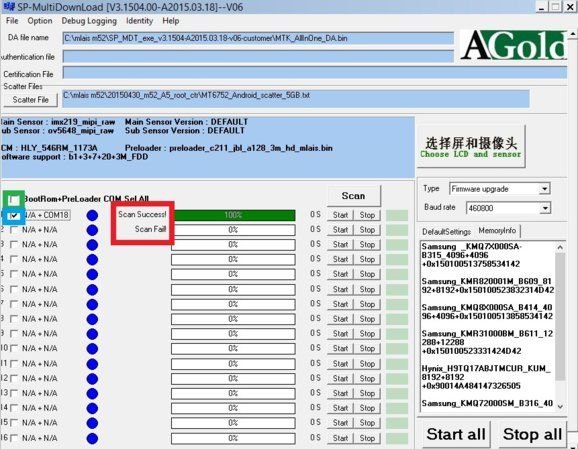Enable the row 2 port checkbox
Viewport: 578px width, 449px height.
pyautogui.click(x=14, y=230)
